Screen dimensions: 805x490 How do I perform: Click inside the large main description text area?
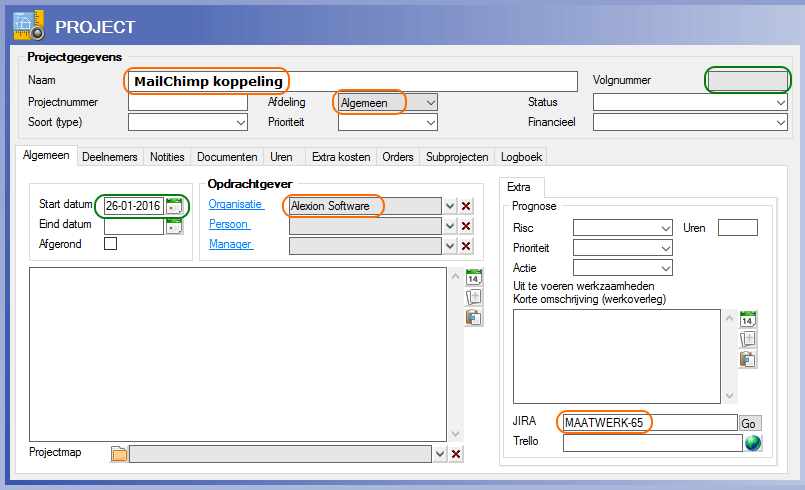(x=238, y=354)
